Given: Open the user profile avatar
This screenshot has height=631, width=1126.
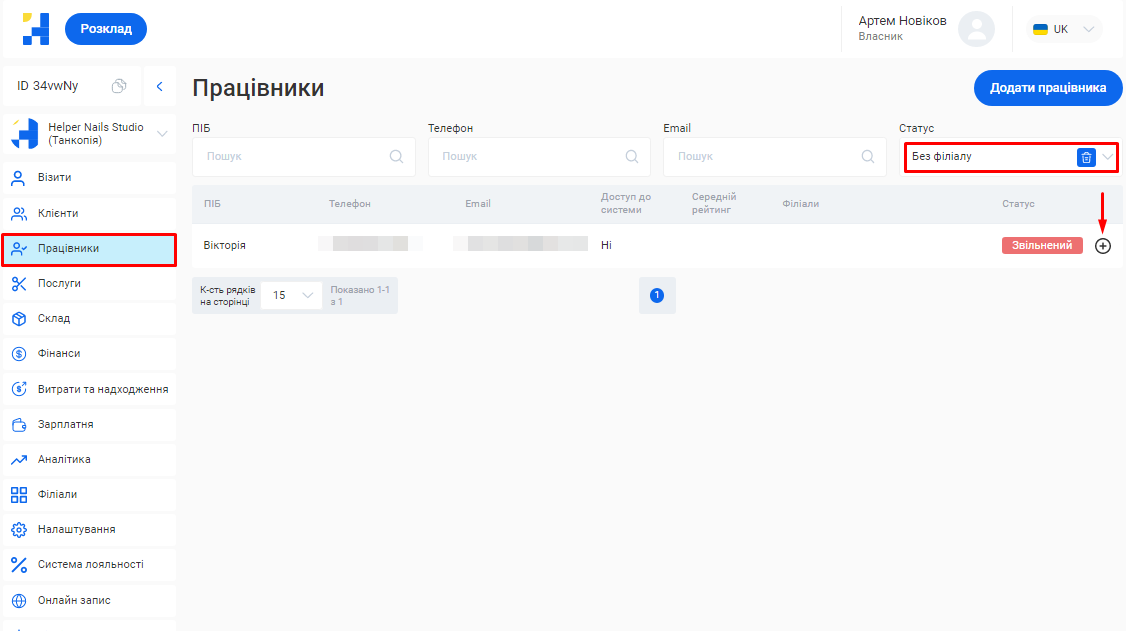Looking at the screenshot, I should pos(976,29).
